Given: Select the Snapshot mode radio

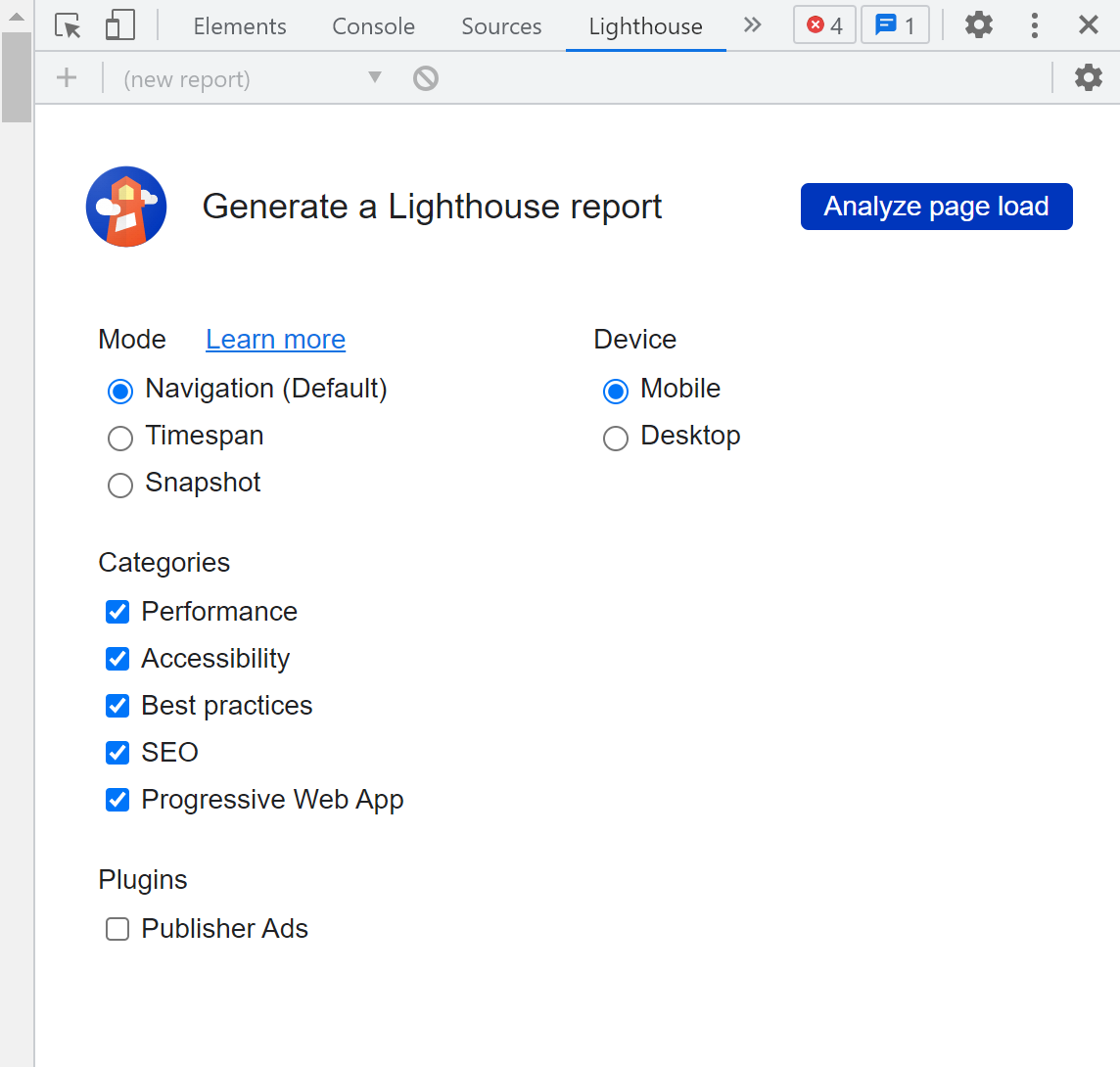Looking at the screenshot, I should pyautogui.click(x=120, y=485).
